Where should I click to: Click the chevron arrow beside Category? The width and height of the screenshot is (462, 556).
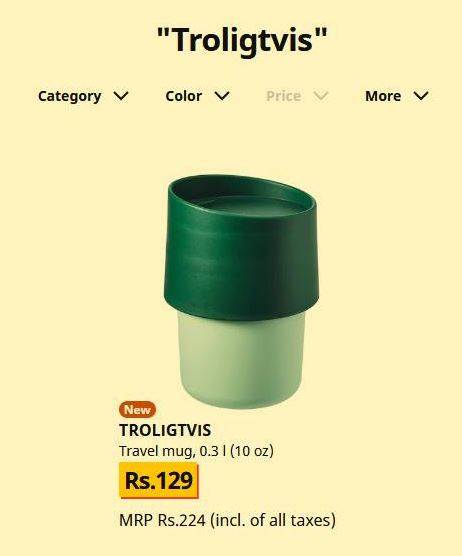pos(121,96)
